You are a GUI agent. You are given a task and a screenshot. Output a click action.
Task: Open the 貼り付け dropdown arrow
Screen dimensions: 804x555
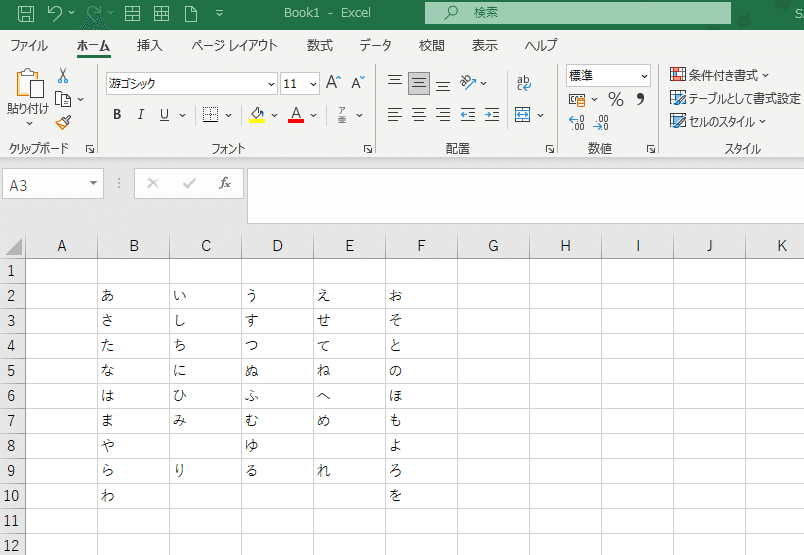[29, 124]
